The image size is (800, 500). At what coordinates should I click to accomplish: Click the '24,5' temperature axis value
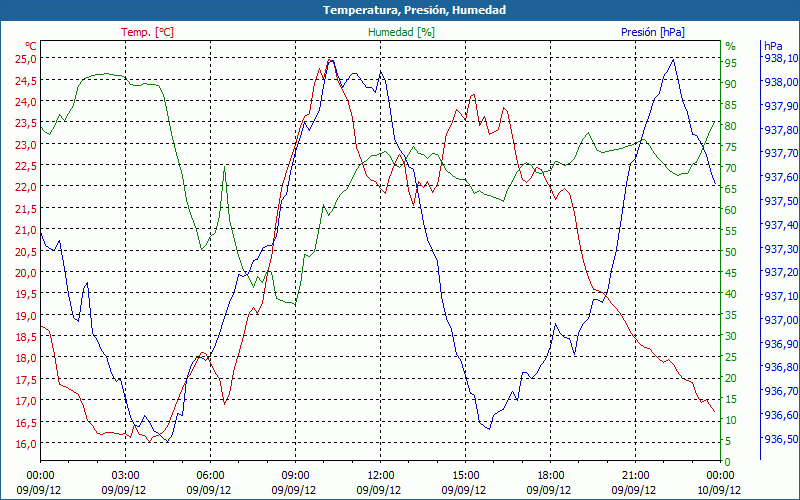[25, 80]
